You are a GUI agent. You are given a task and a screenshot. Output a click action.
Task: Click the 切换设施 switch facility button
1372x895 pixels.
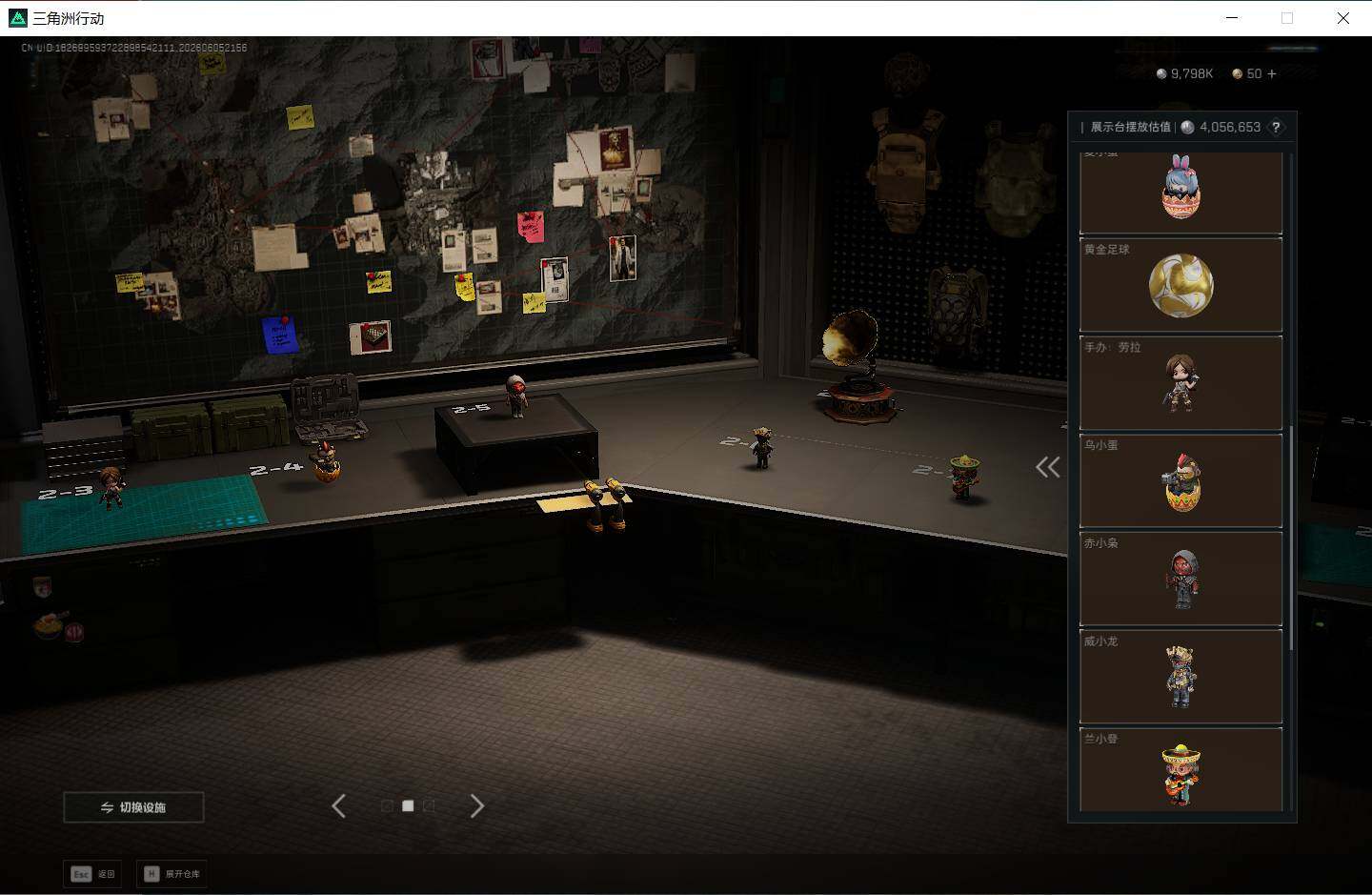133,807
